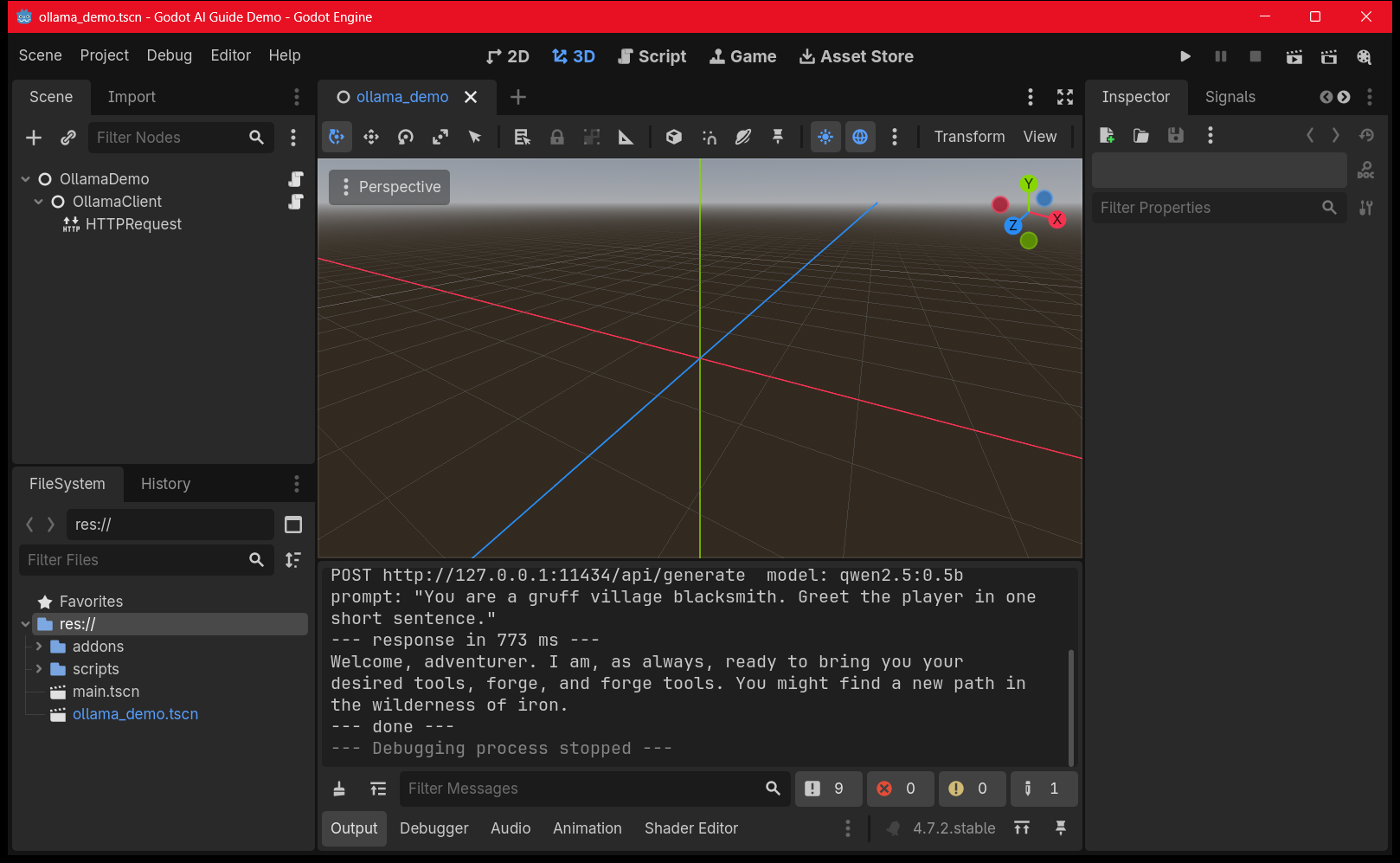Switch to the History tab
Image resolution: width=1400 pixels, height=863 pixels.
(166, 484)
